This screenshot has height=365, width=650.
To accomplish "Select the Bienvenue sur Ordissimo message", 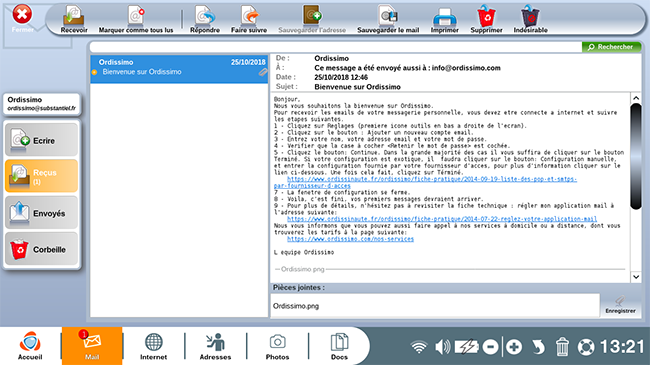I will [179, 69].
